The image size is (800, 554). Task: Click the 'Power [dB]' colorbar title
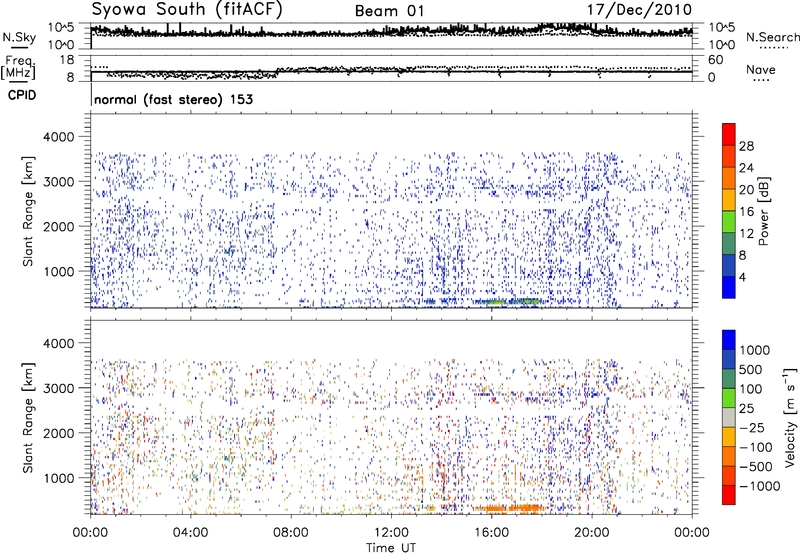coord(764,211)
